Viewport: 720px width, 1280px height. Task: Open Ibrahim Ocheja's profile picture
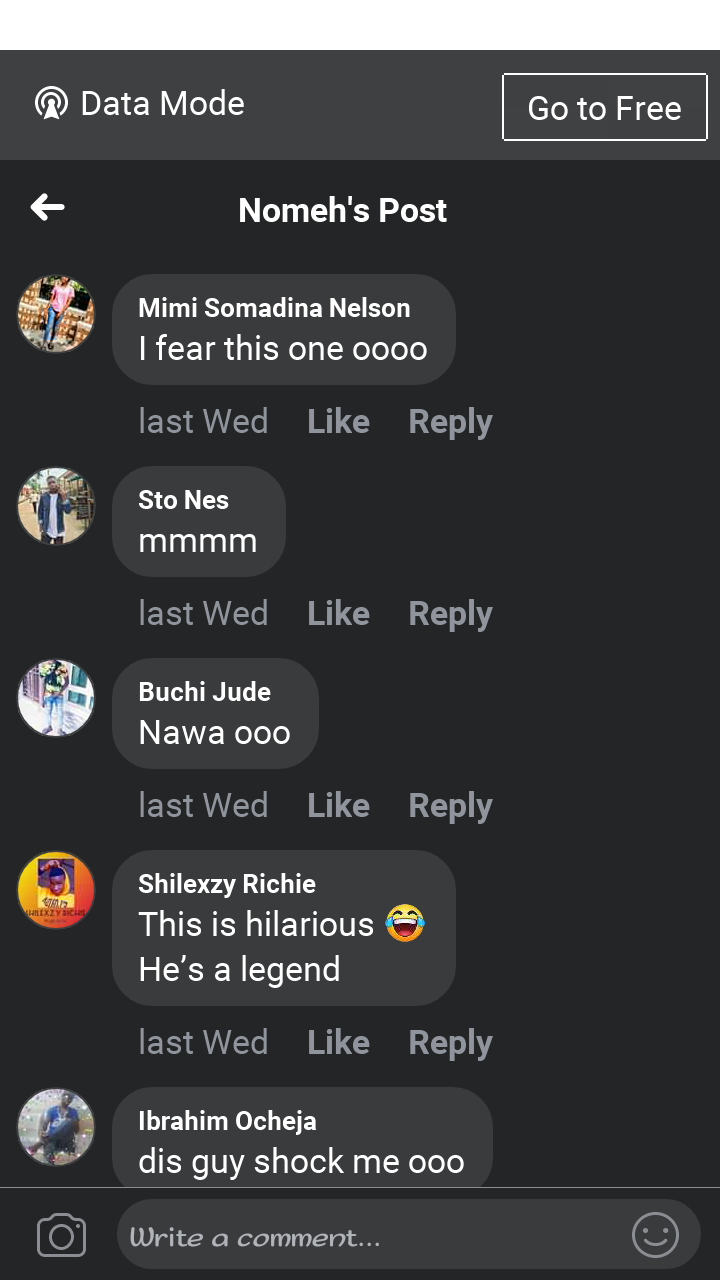click(56, 1127)
